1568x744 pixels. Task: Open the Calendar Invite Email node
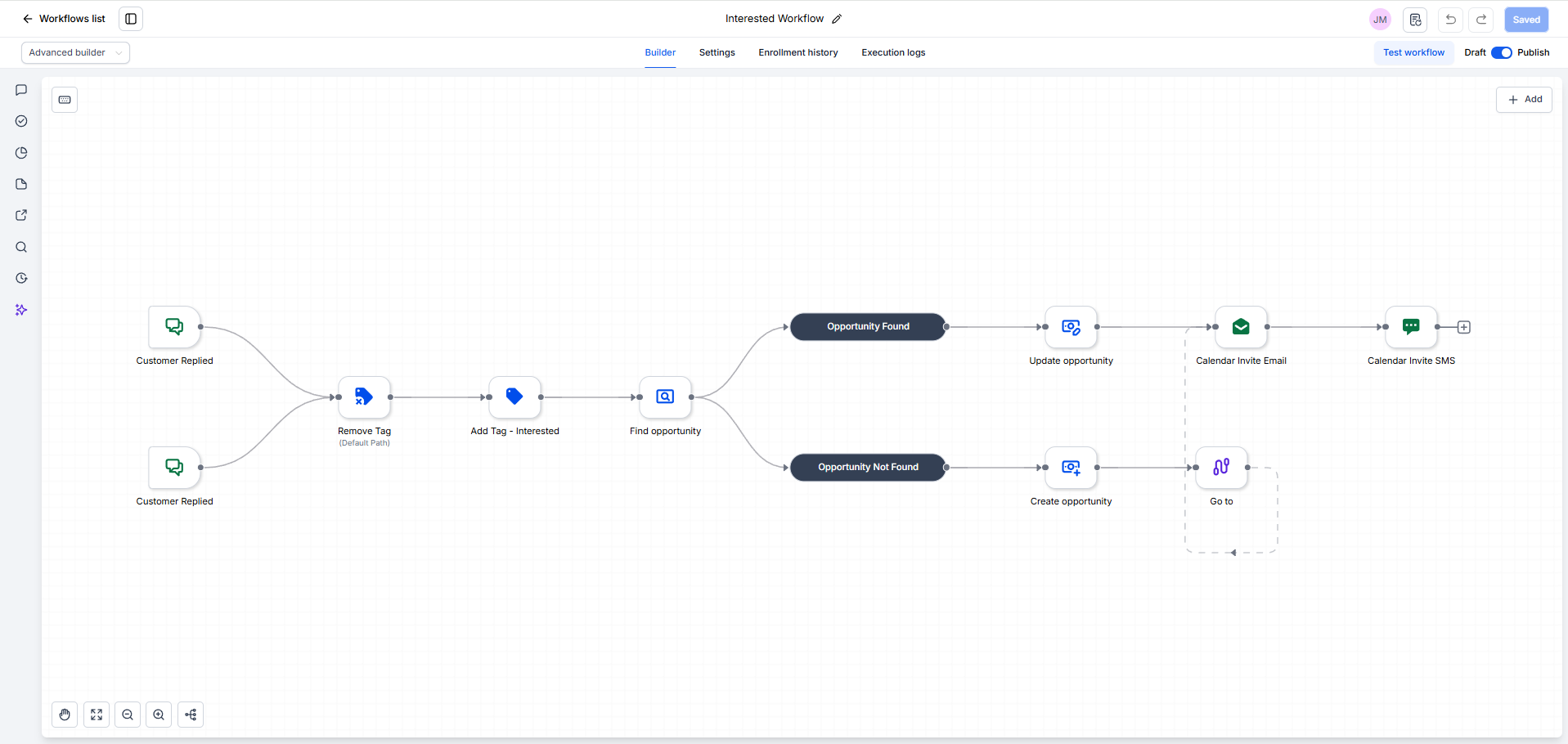click(x=1241, y=327)
